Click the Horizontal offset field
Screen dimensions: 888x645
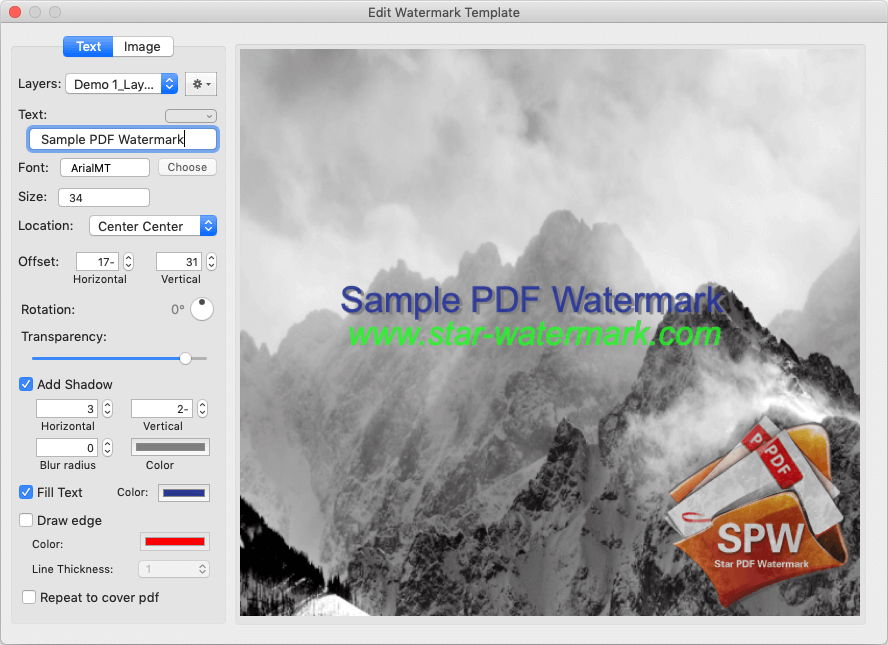[x=97, y=262]
